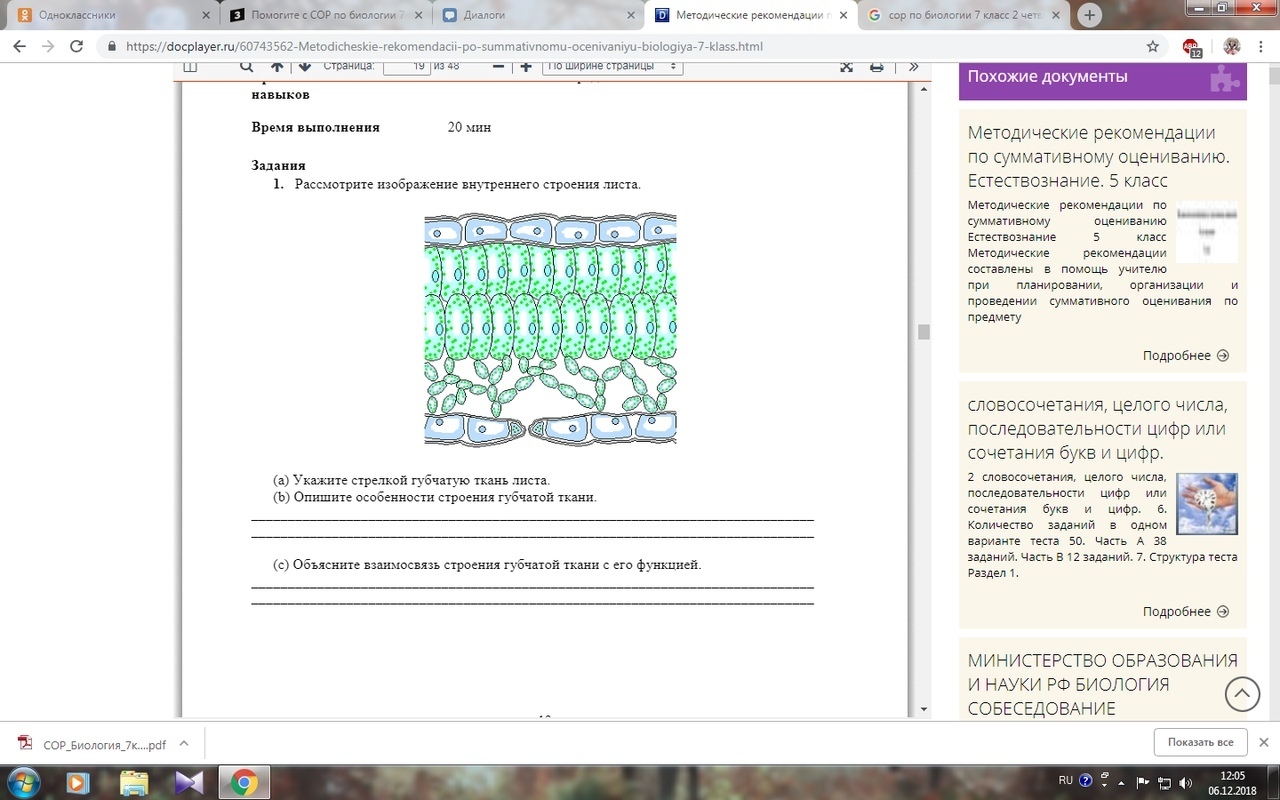This screenshot has height=800, width=1280.
Task: Zoom out with the minus button
Action: pos(498,66)
